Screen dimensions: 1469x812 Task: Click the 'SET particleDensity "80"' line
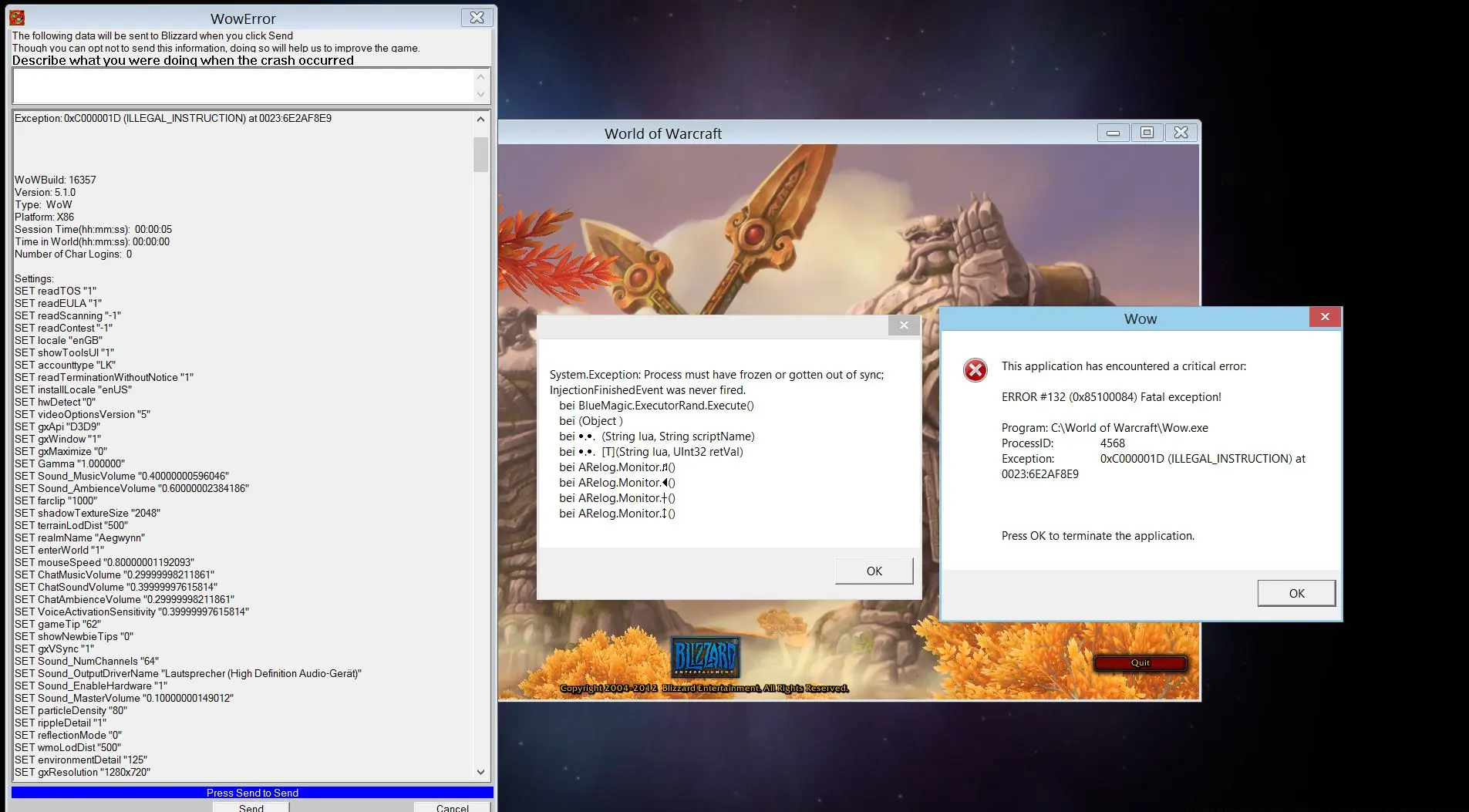click(x=71, y=710)
